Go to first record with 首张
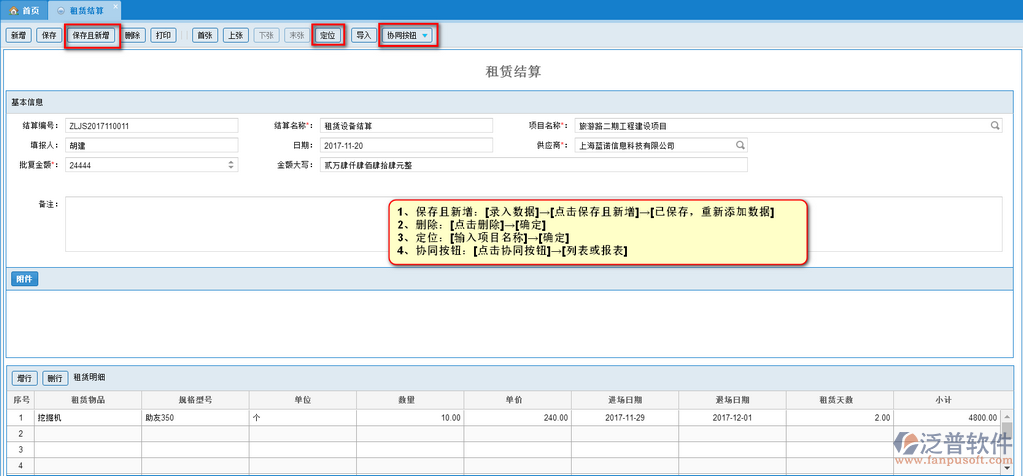The width and height of the screenshot is (1023, 476). point(205,35)
